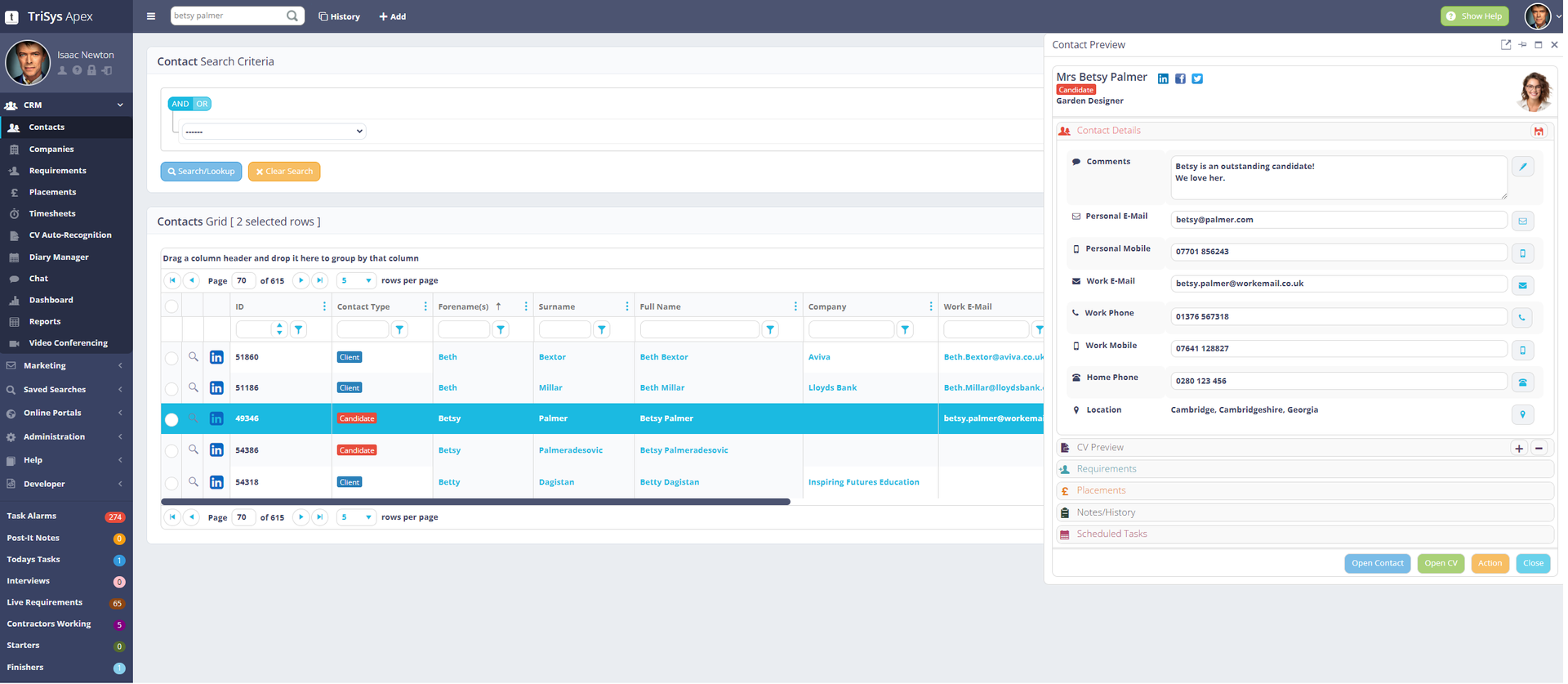Click the map pin icon beside Location
This screenshot has width=1568, height=684.
[1522, 414]
